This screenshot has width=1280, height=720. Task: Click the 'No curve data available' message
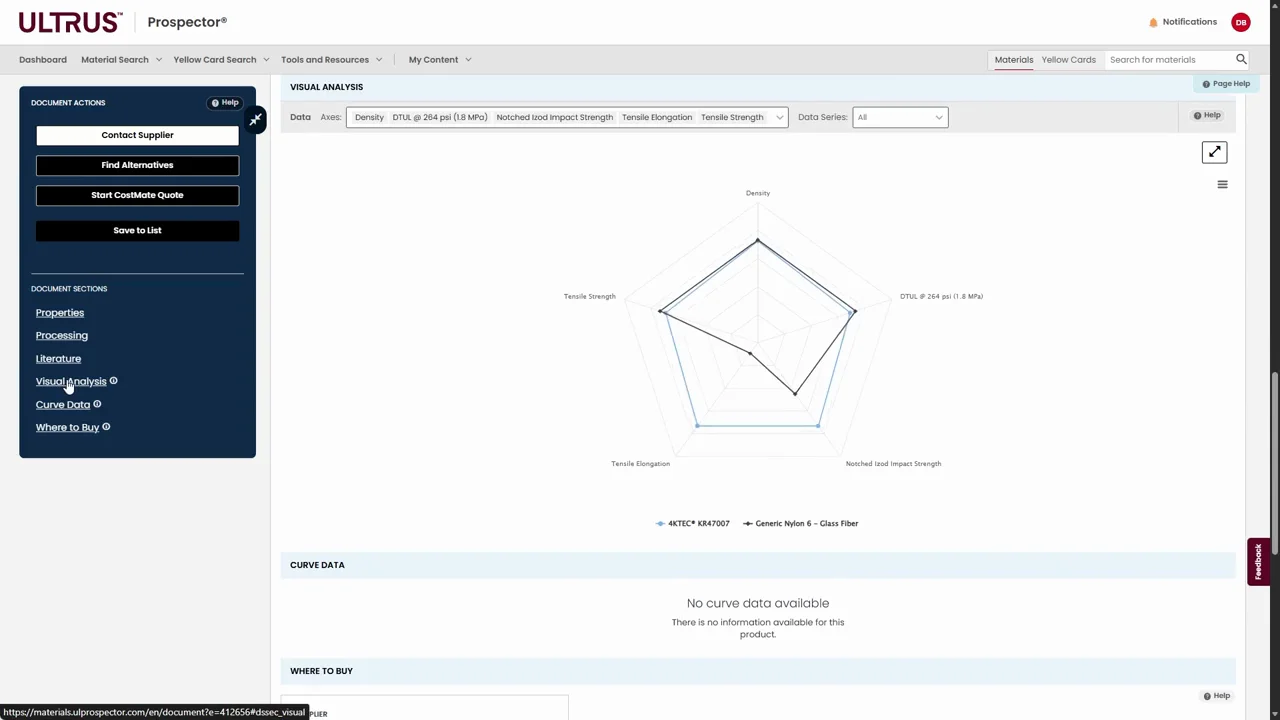758,603
